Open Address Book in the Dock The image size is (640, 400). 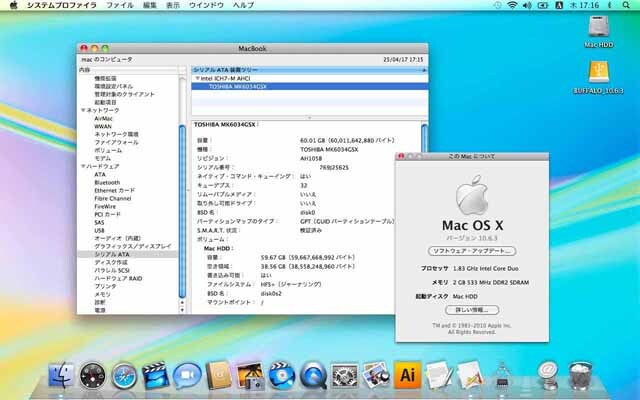pyautogui.click(x=219, y=375)
